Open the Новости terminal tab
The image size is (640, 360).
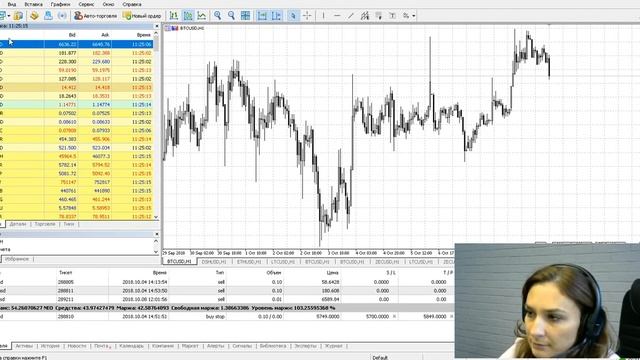(77, 346)
